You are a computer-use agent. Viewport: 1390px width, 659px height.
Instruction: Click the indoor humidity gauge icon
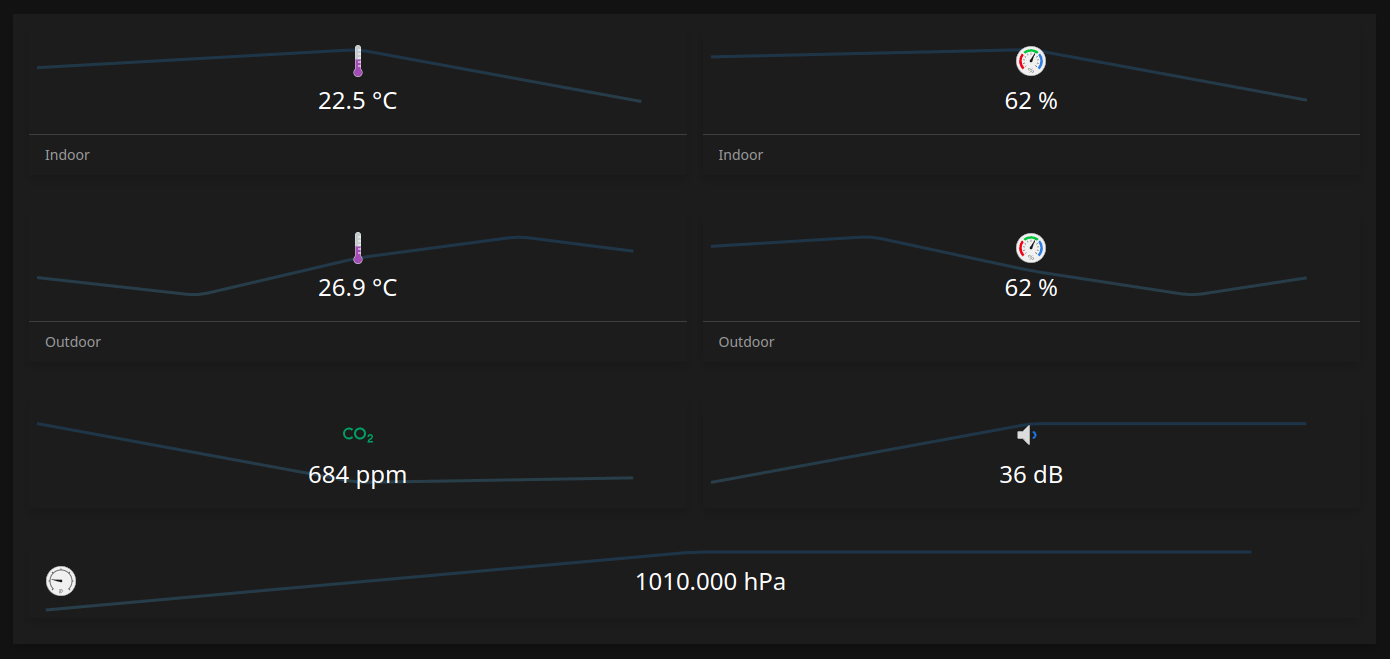tap(1031, 60)
